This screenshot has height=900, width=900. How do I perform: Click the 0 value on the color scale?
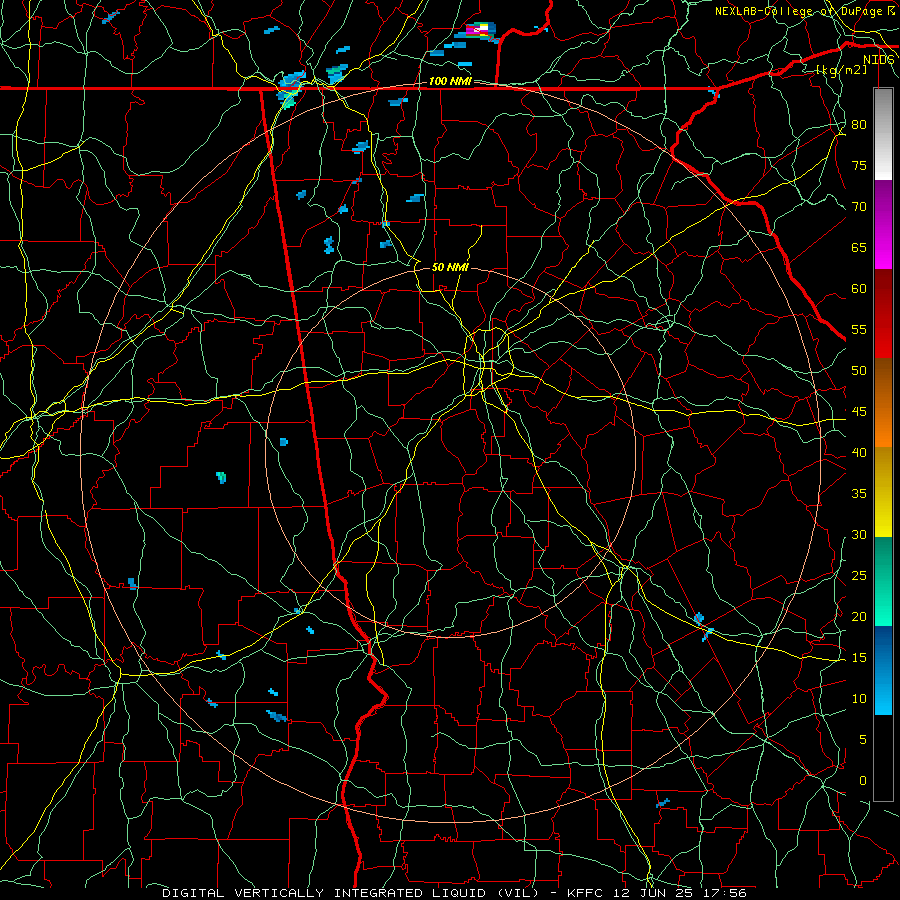point(863,781)
